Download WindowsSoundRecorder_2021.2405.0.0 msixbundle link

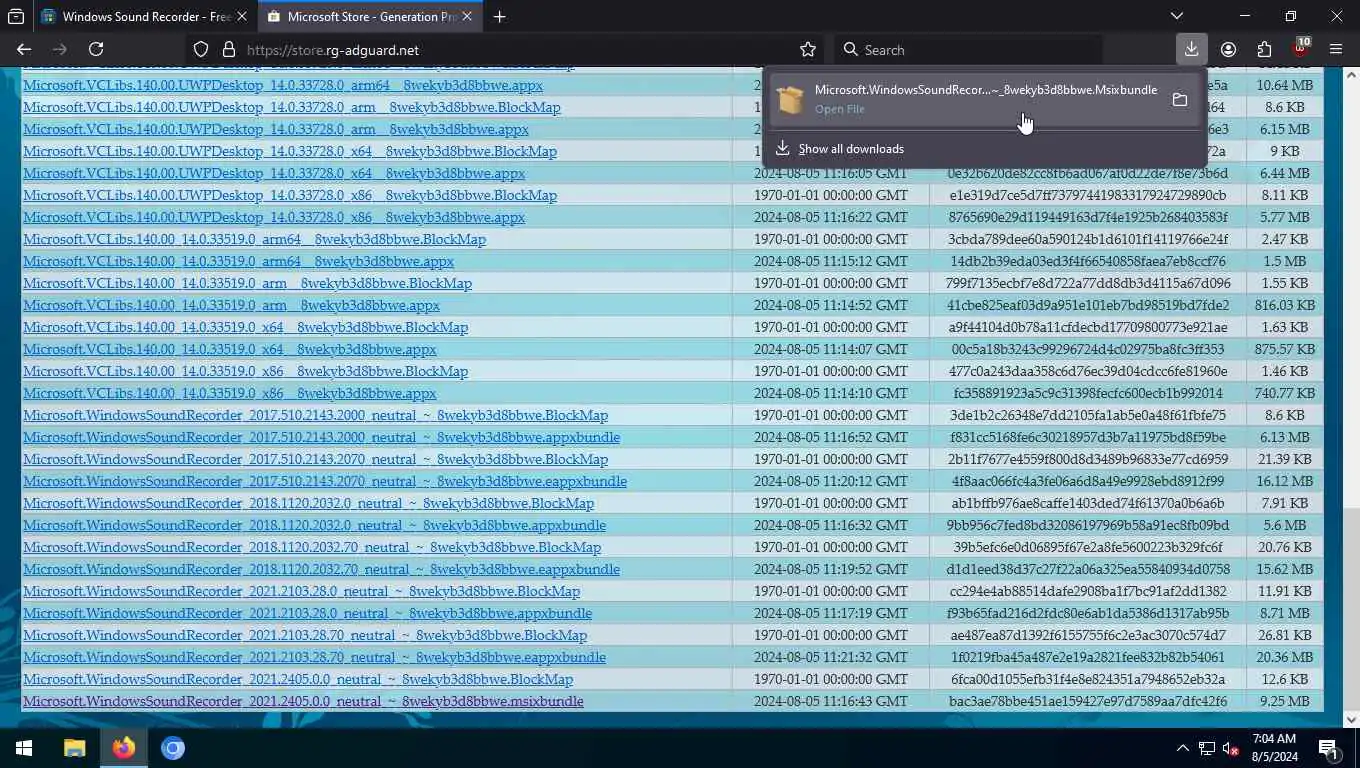coord(303,701)
